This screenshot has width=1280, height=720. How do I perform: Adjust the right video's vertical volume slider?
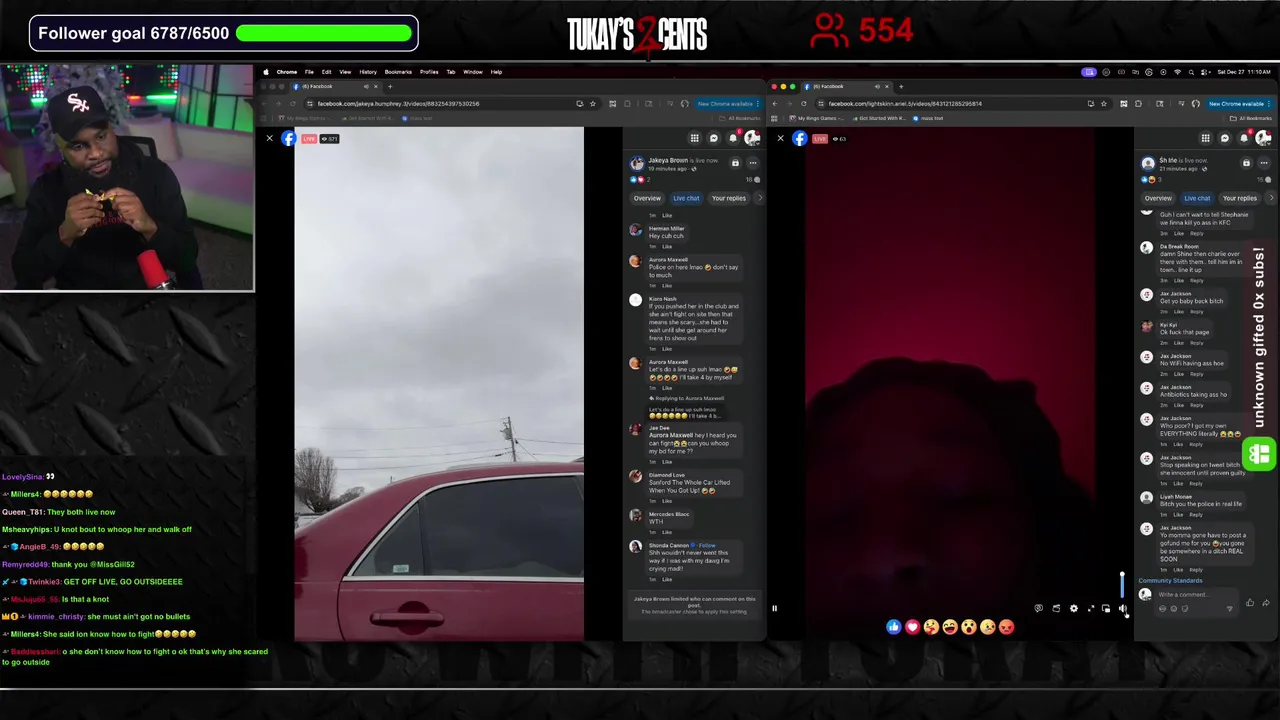coord(1122,585)
